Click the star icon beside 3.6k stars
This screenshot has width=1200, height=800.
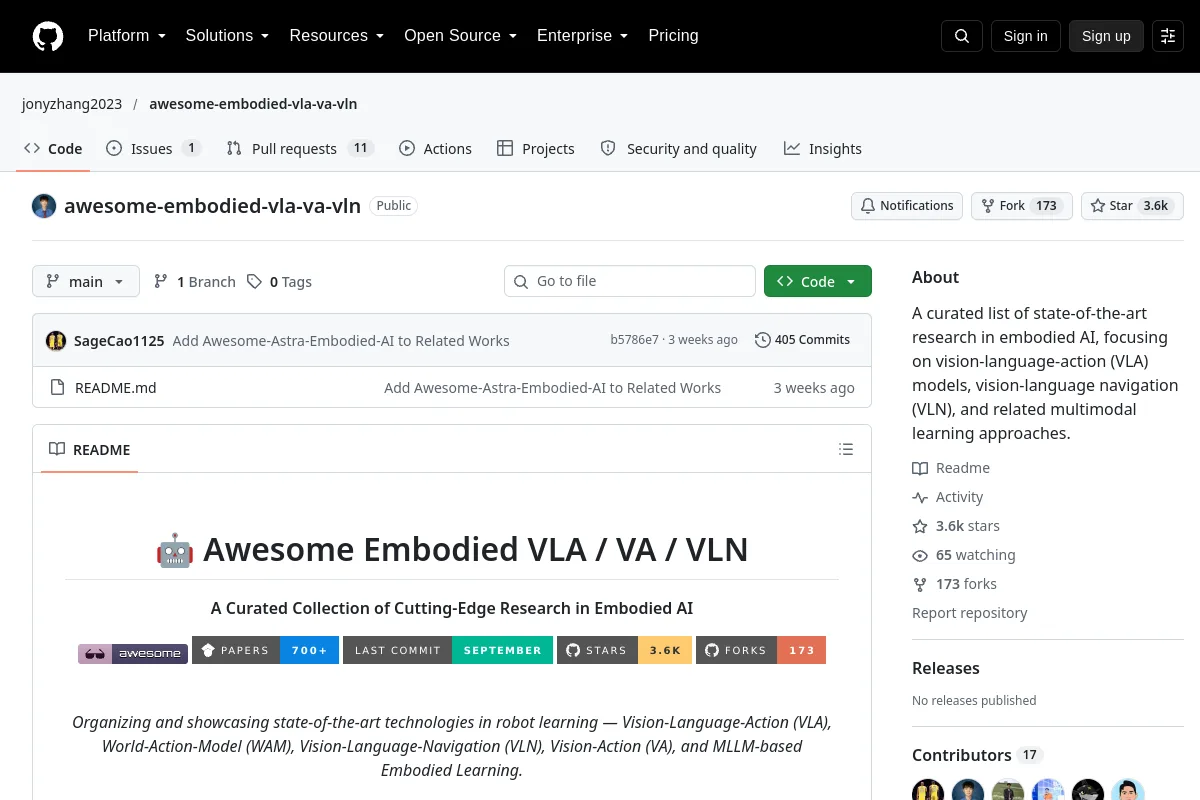click(x=920, y=526)
